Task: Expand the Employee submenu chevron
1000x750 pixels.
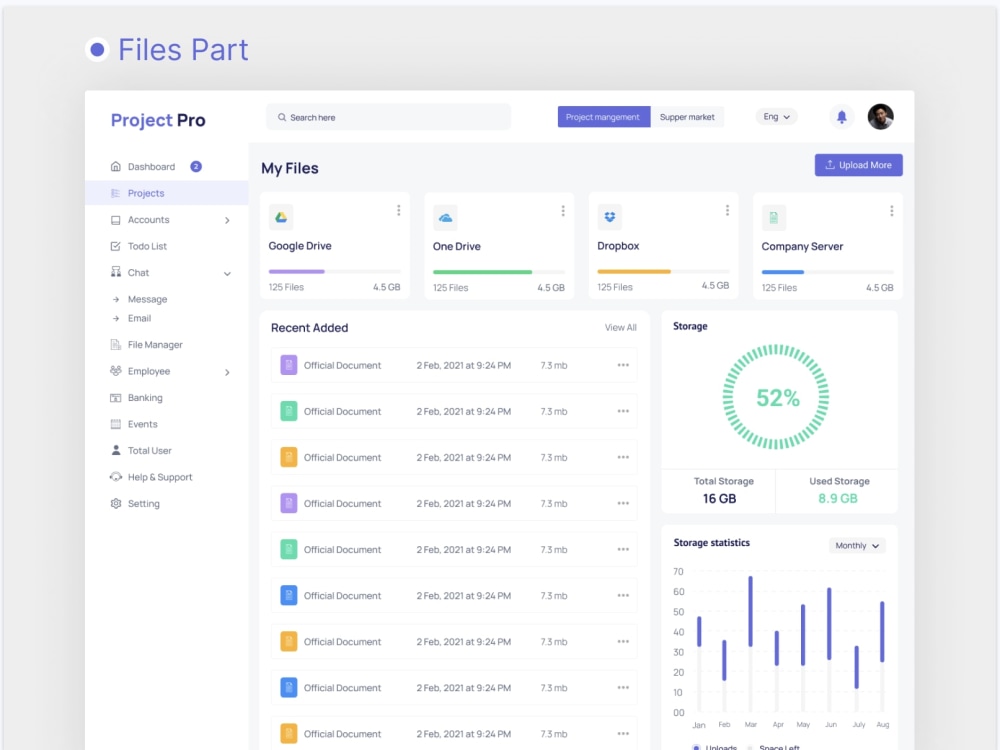Action: coord(227,372)
